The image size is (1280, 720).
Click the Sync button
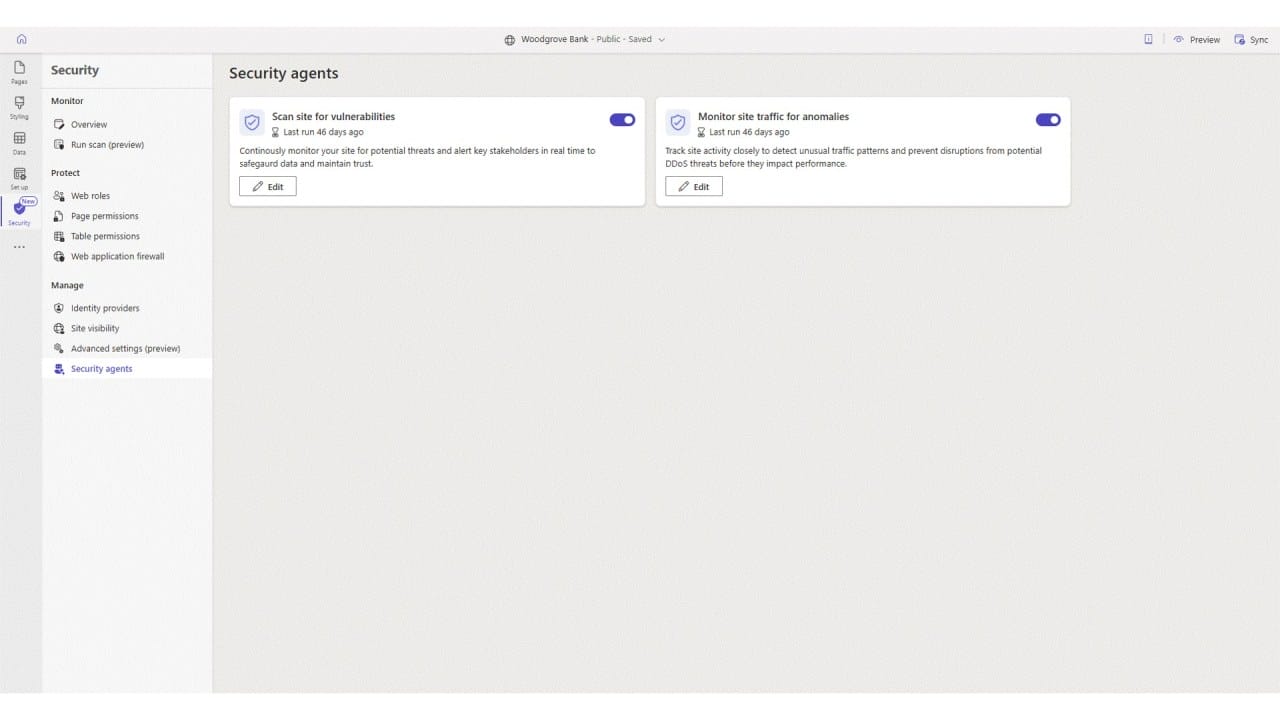[x=1251, y=39]
